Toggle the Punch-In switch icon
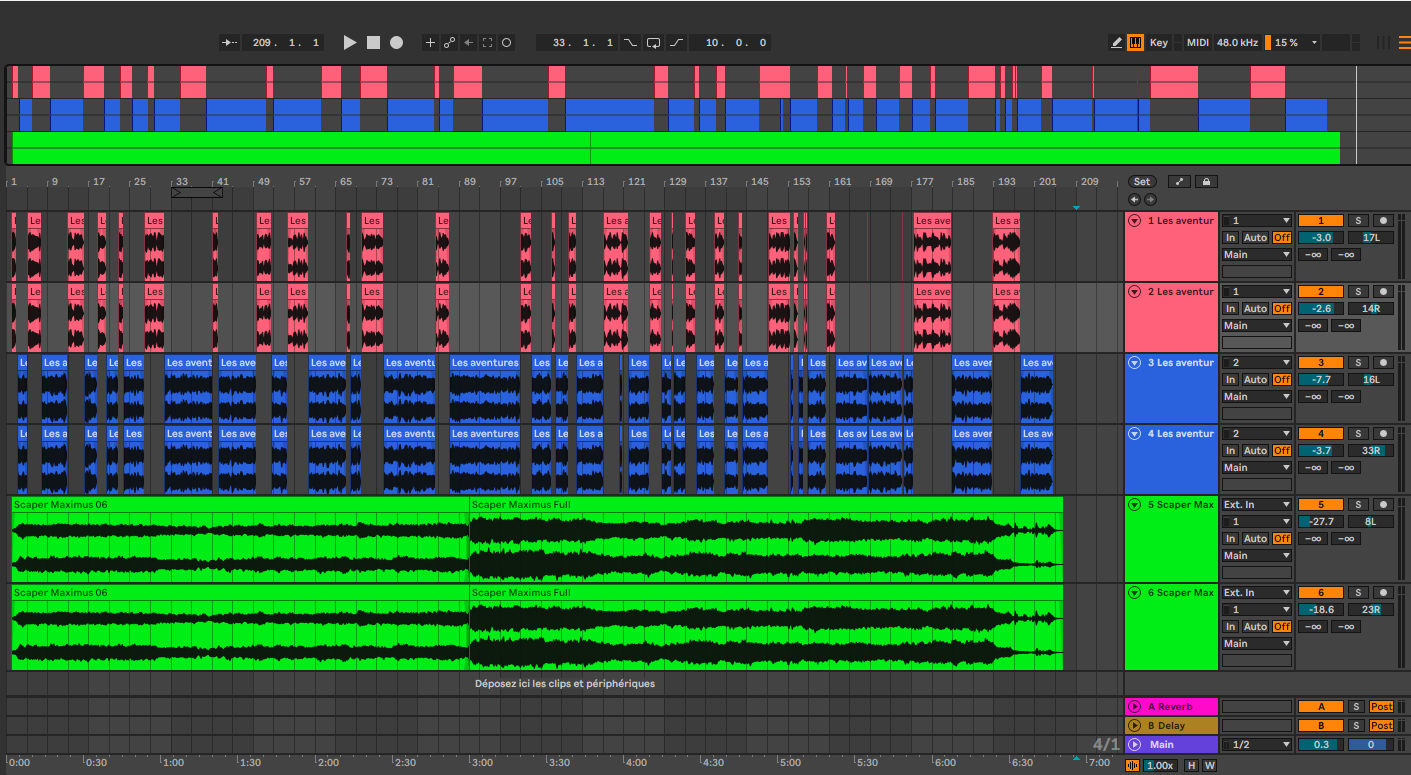 630,42
